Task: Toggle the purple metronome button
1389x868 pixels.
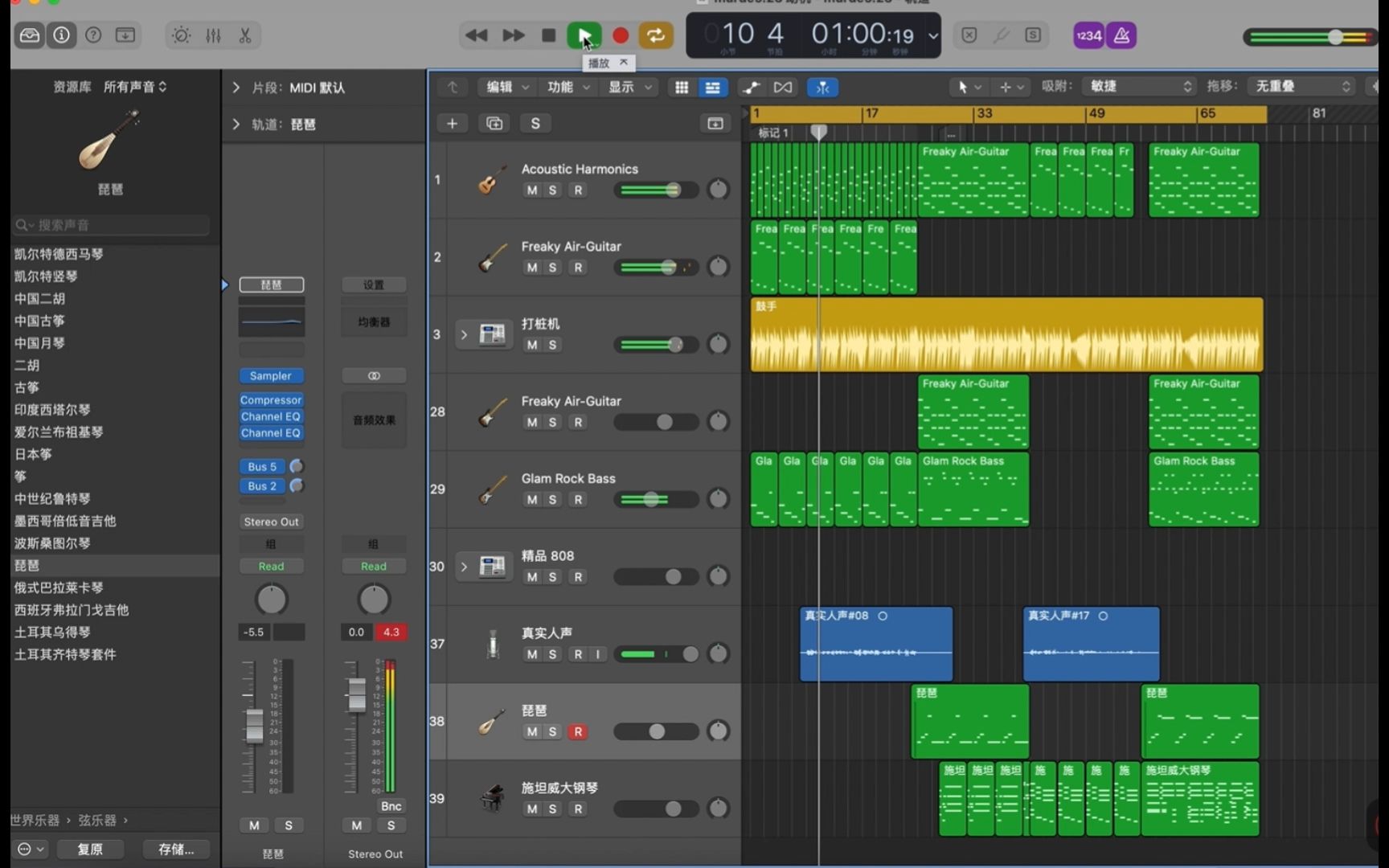Action: (x=1121, y=35)
